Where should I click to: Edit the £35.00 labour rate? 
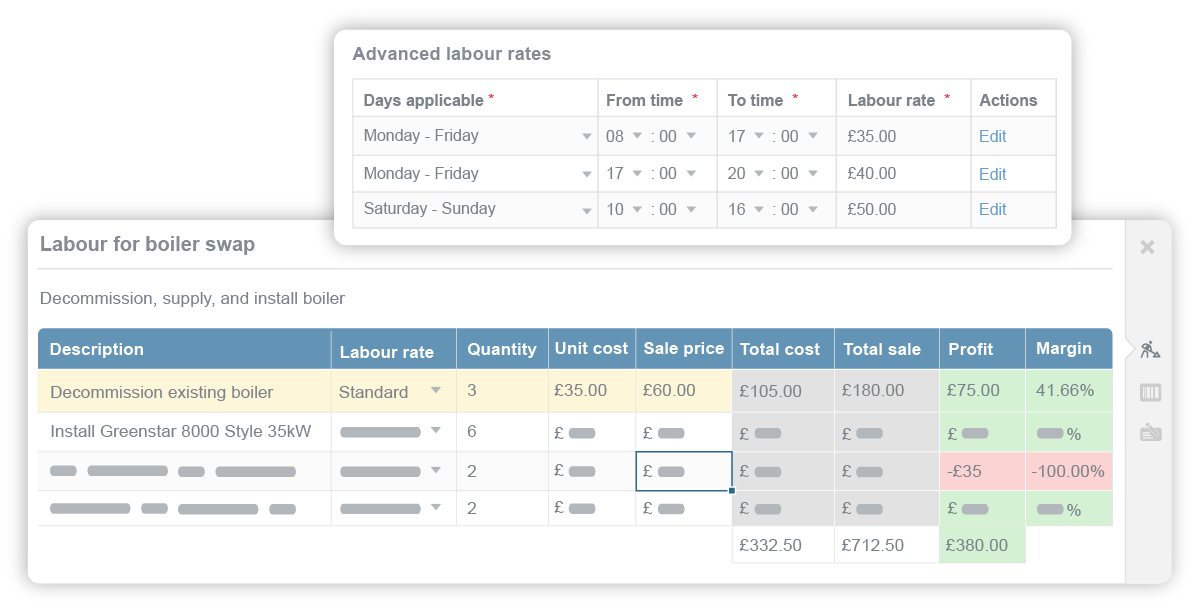pyautogui.click(x=992, y=136)
